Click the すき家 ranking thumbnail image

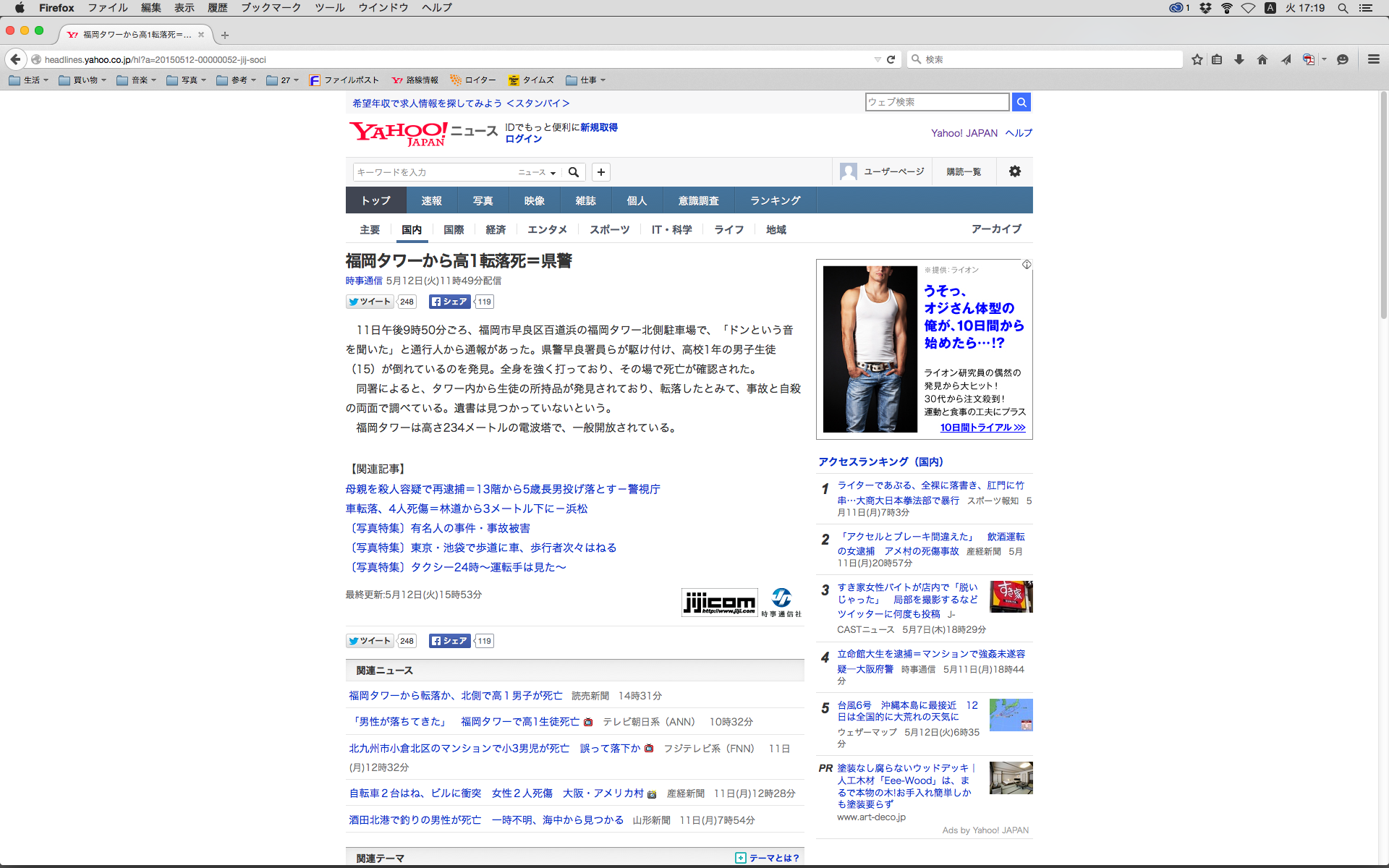[1011, 597]
